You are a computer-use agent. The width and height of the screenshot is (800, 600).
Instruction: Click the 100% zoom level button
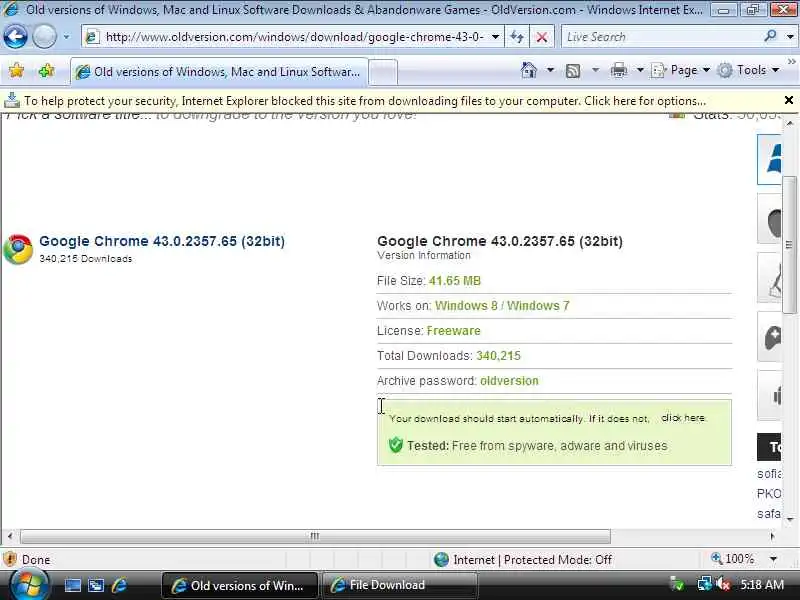click(733, 559)
